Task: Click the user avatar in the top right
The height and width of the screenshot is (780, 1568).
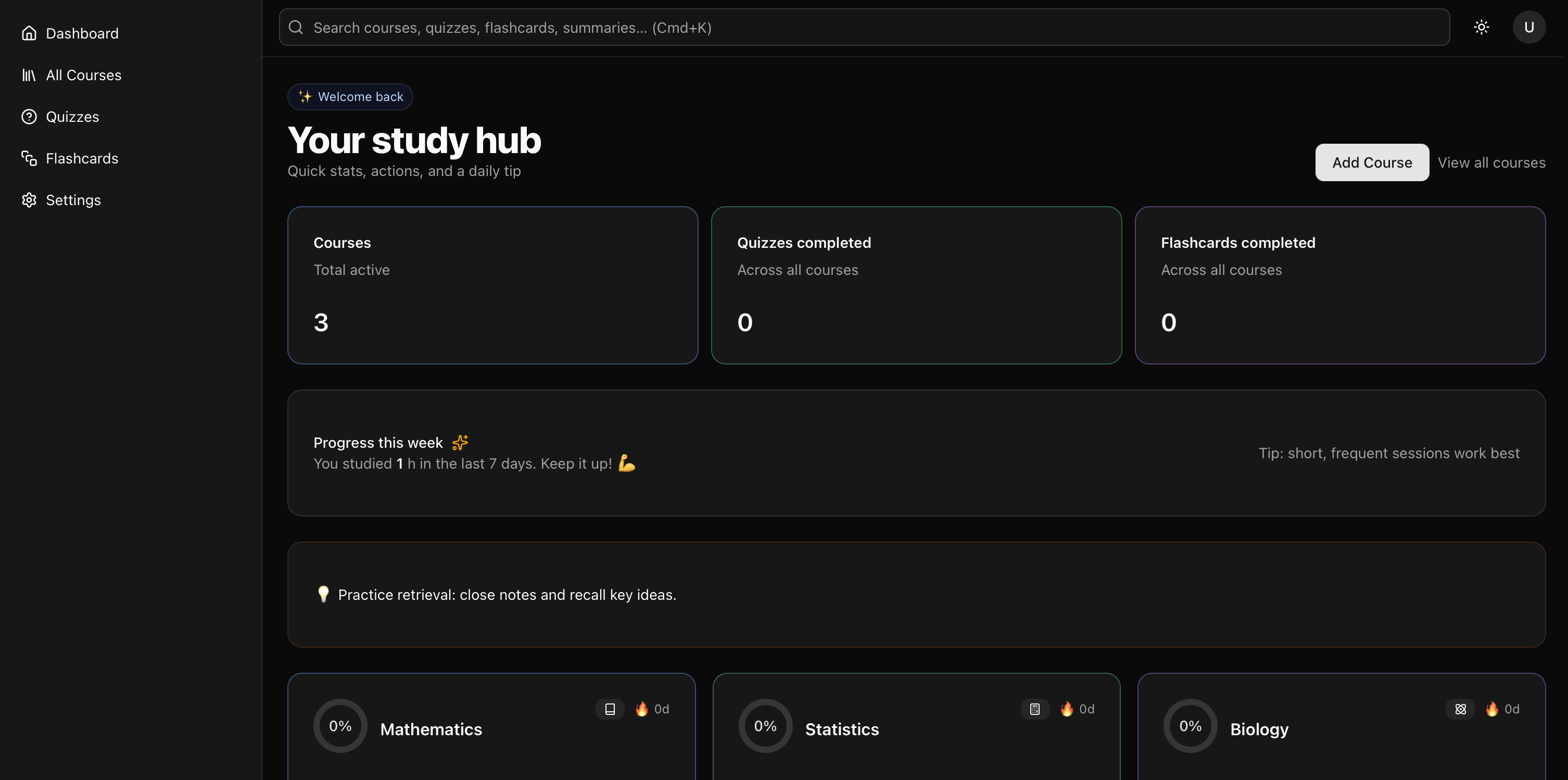Action: tap(1529, 27)
